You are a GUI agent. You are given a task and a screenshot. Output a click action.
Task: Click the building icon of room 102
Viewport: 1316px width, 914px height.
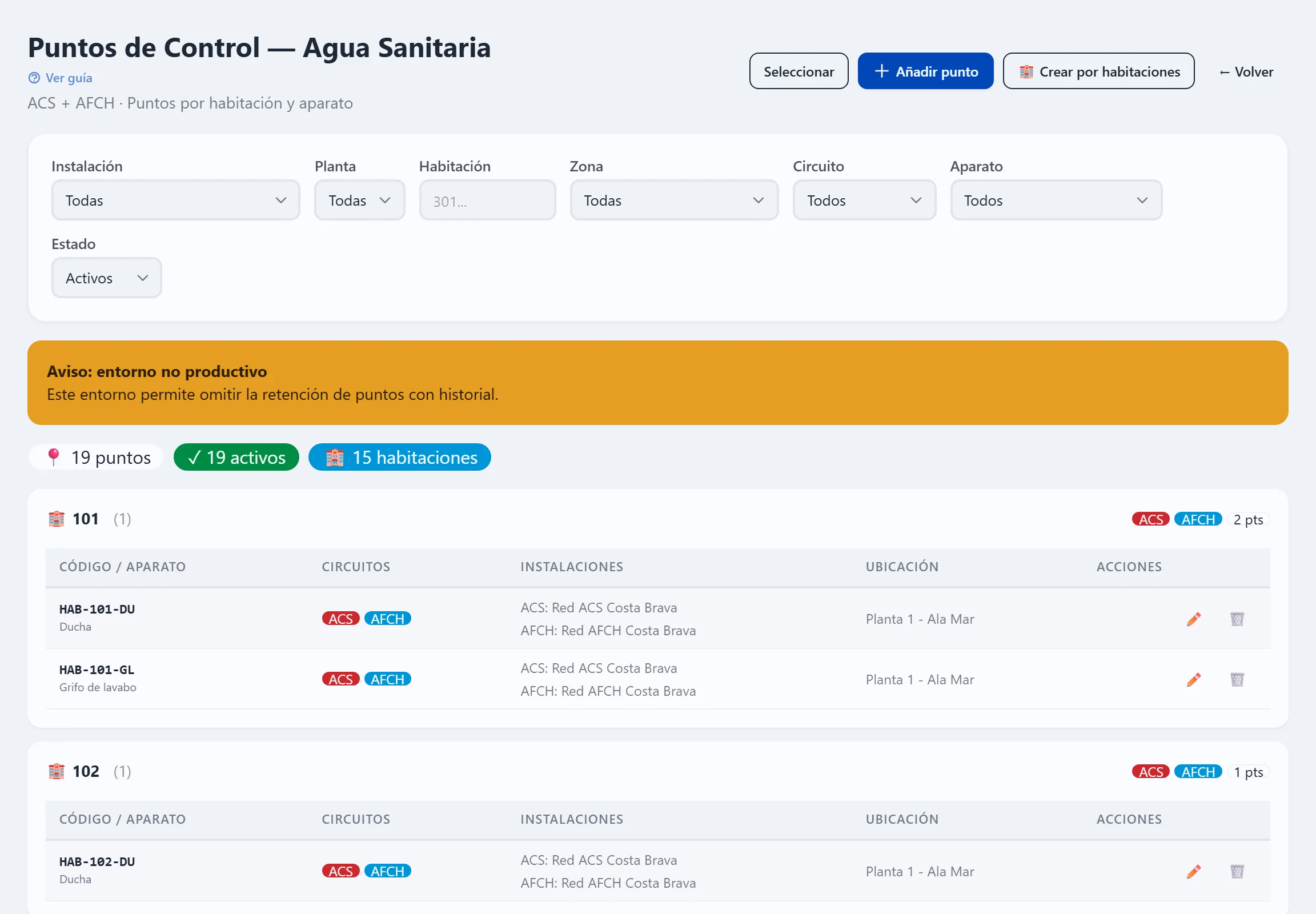pos(56,771)
